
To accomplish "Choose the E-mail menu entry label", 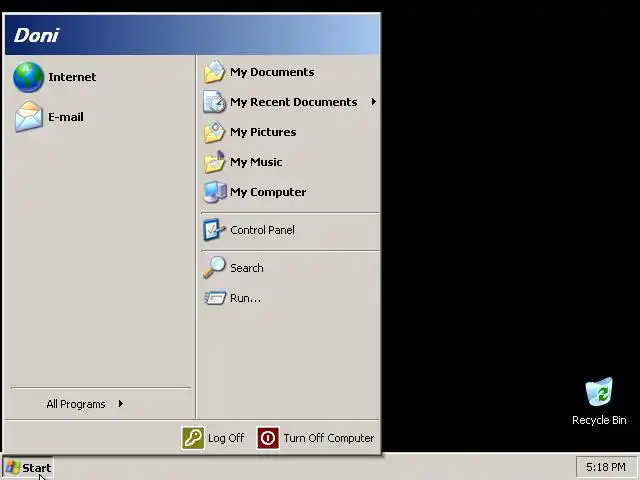I will tap(66, 117).
